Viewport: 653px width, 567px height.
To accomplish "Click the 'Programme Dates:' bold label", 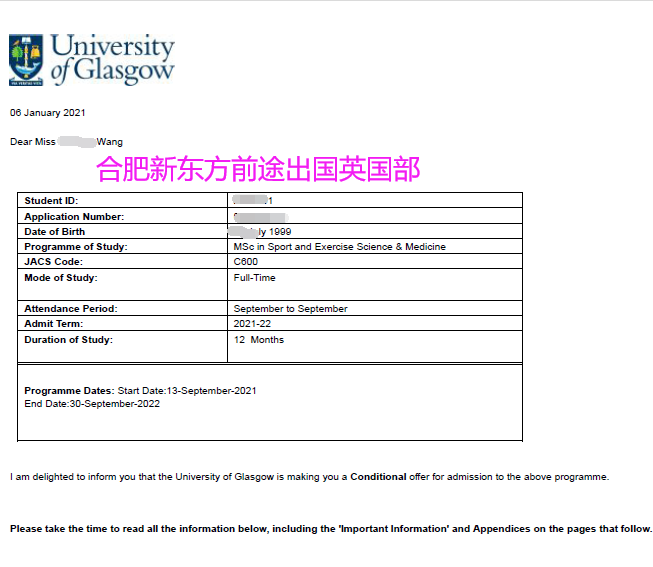I will [x=69, y=391].
